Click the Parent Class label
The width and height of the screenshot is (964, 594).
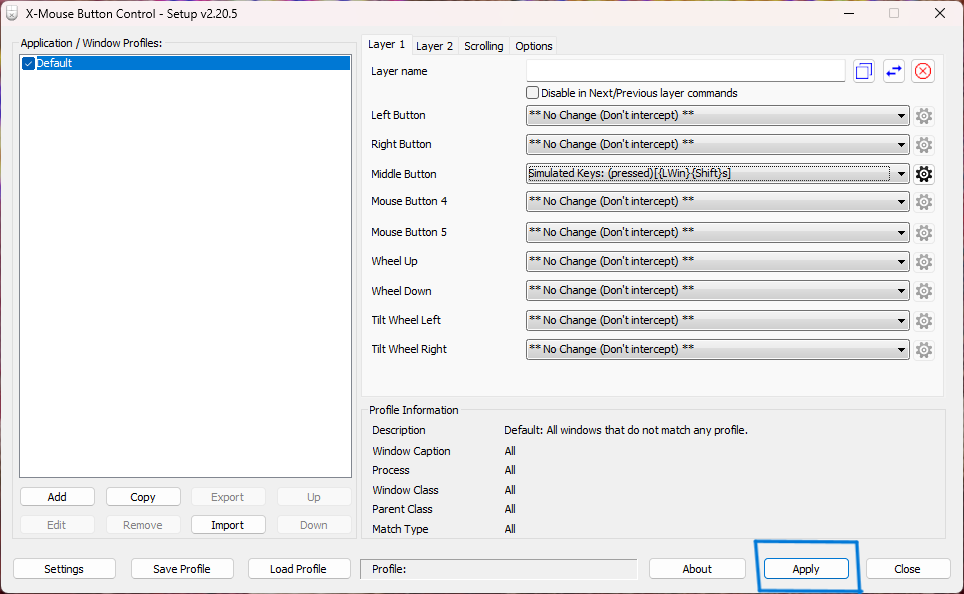pos(402,509)
